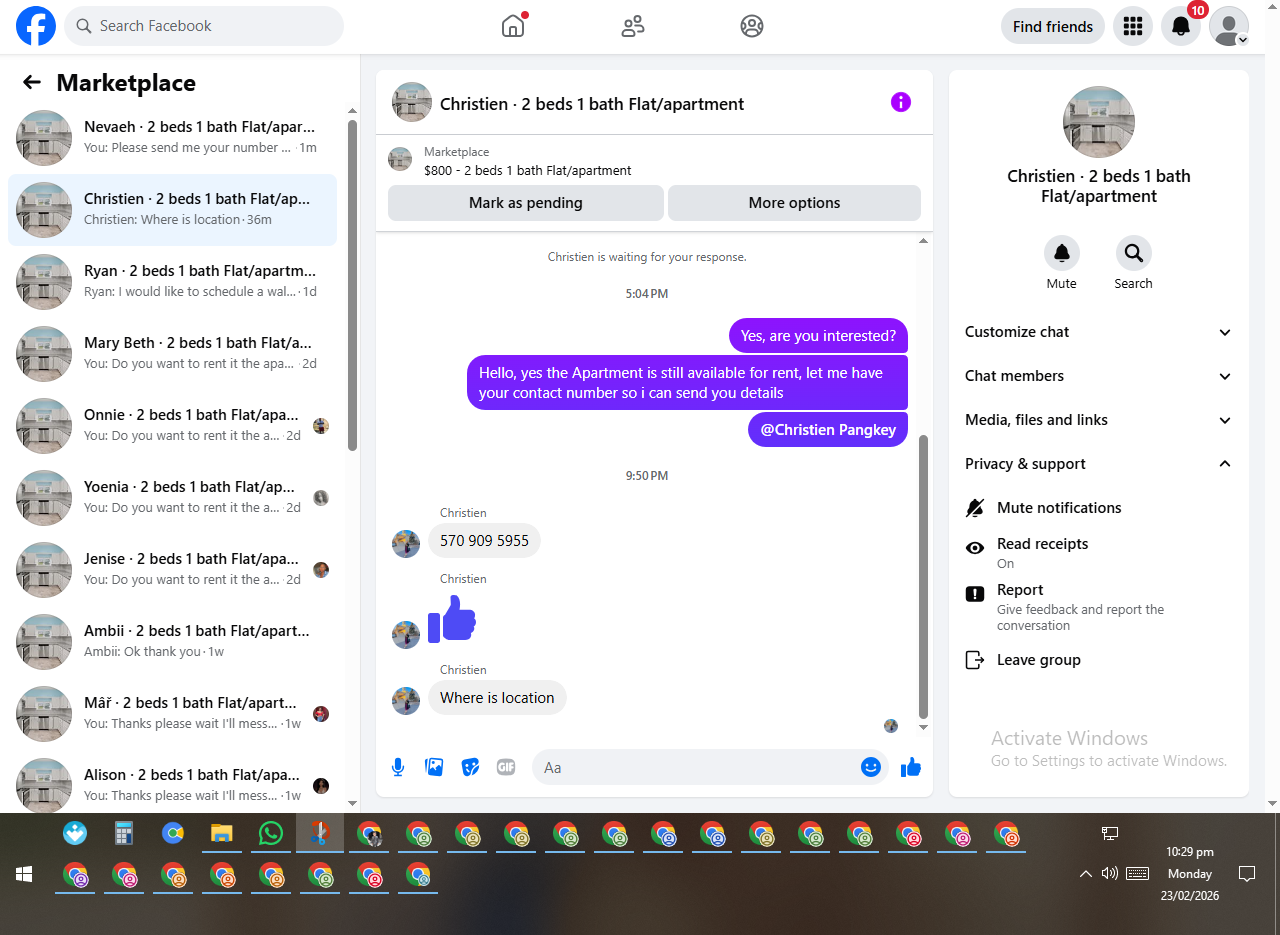Open the Onnie conversation
The image size is (1280, 935).
coord(172,426)
